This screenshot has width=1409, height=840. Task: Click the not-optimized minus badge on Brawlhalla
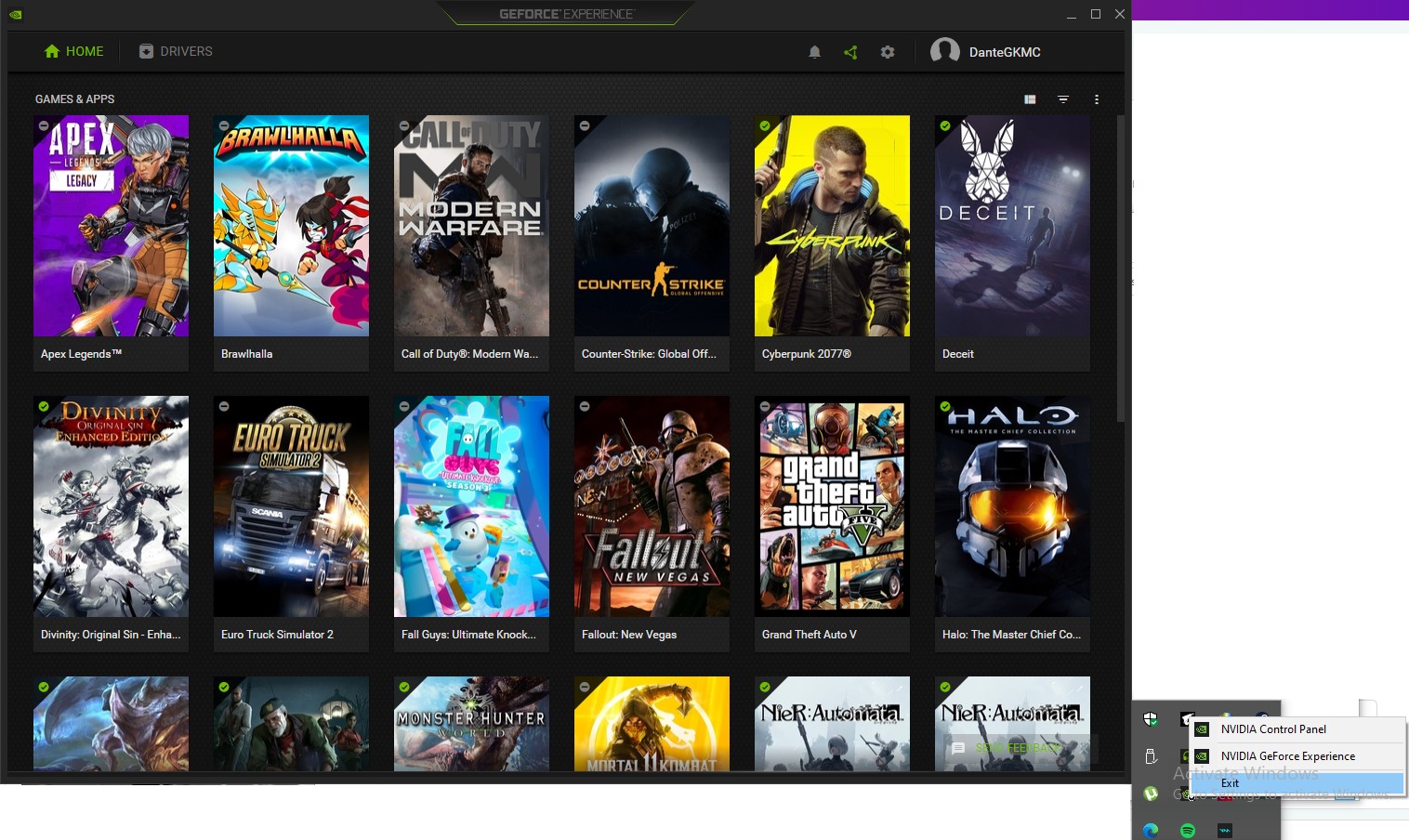[224, 125]
